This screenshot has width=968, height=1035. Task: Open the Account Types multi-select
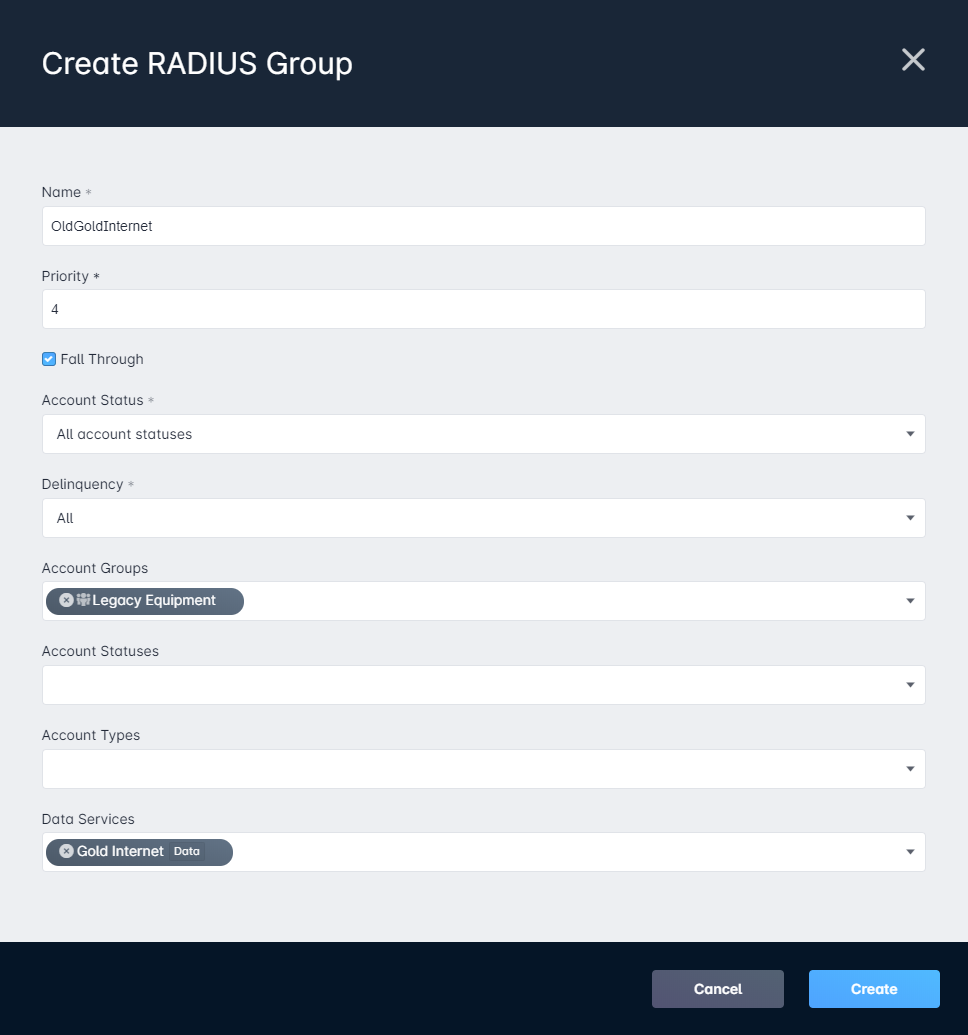pos(483,769)
